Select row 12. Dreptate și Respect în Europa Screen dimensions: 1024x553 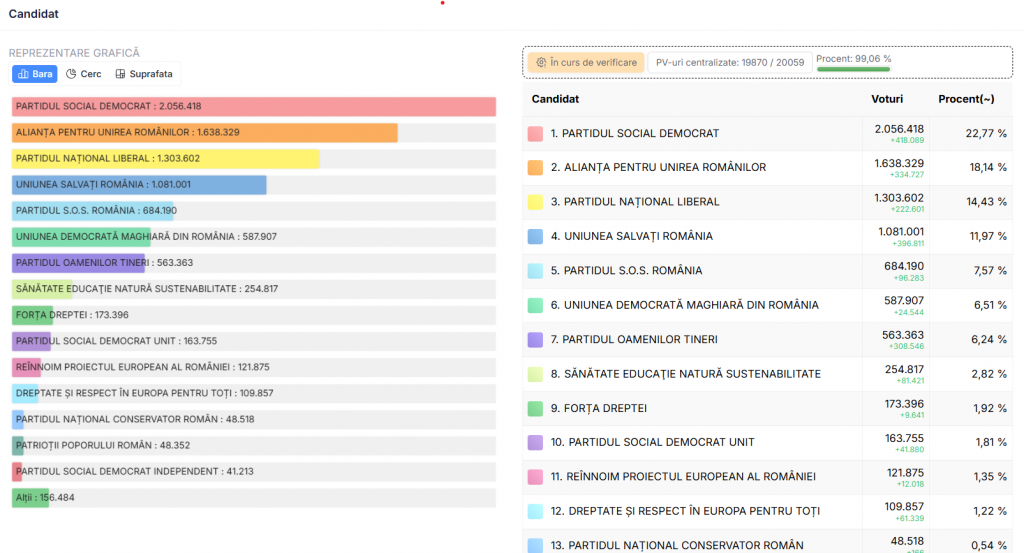click(767, 512)
